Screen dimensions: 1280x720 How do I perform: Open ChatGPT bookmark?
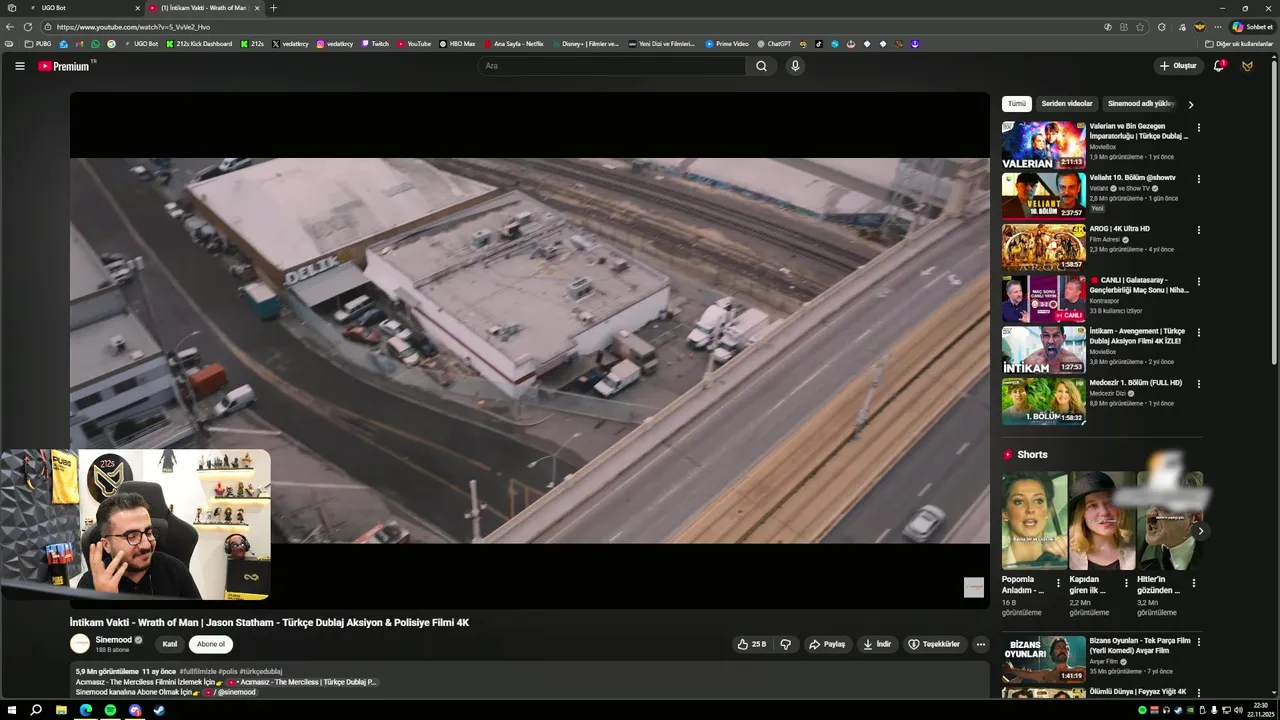tap(774, 44)
